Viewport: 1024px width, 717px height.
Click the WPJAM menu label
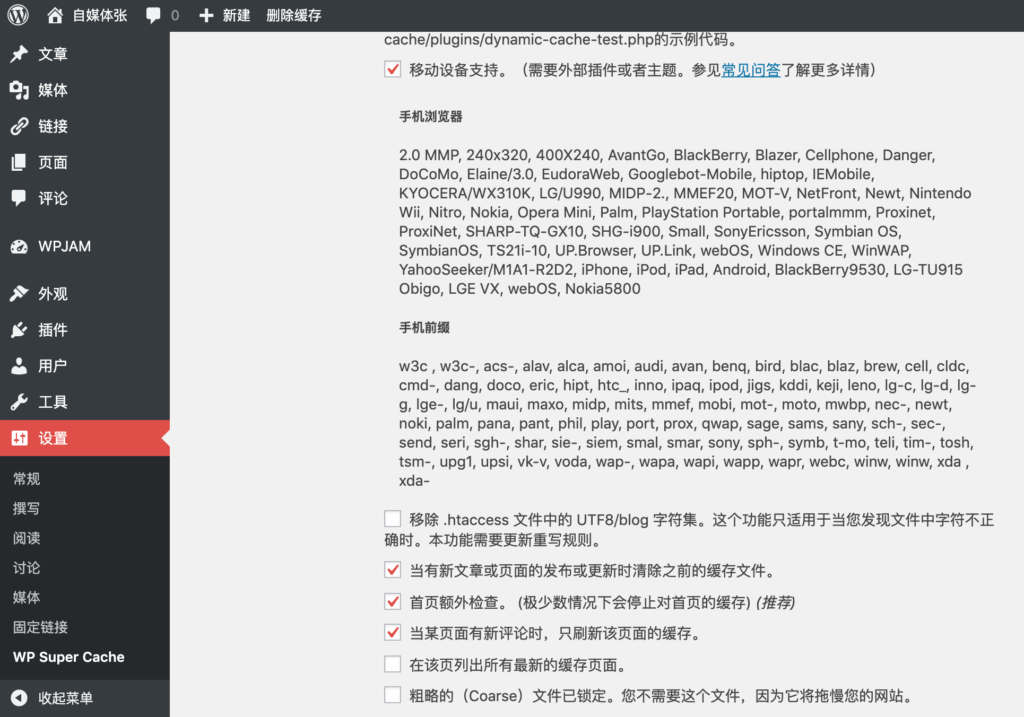point(65,246)
